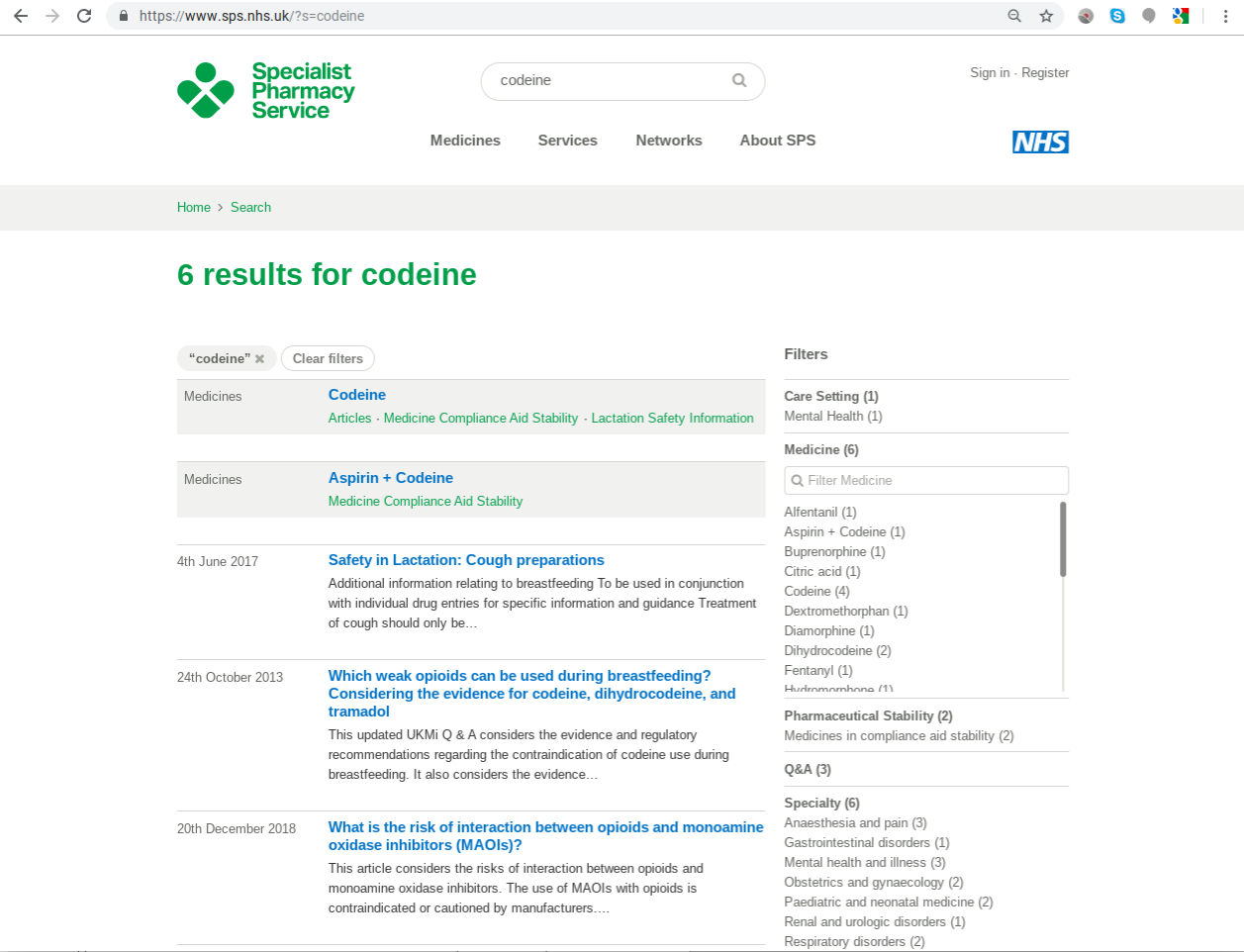Viewport: 1244px width, 952px height.
Task: Click the Medicine filter list scrollbar
Action: coord(1063,539)
